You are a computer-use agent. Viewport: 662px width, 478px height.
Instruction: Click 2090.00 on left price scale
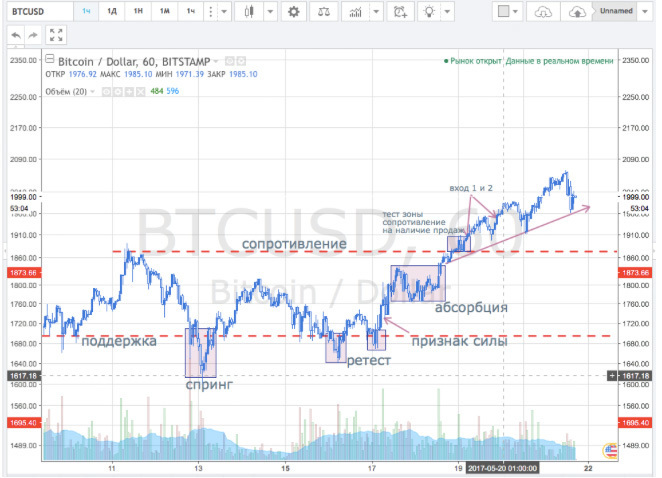click(x=23, y=159)
